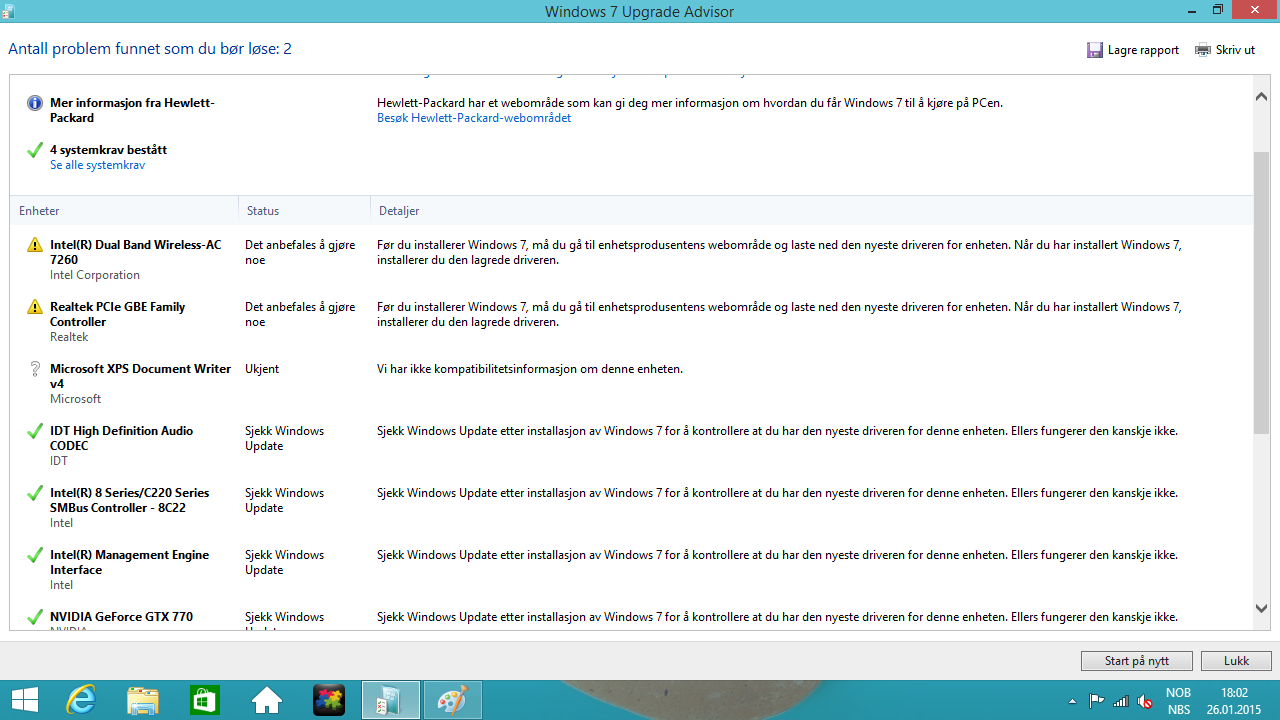1280x720 pixels.
Task: Click the muted volume tray icon
Action: click(x=1145, y=701)
